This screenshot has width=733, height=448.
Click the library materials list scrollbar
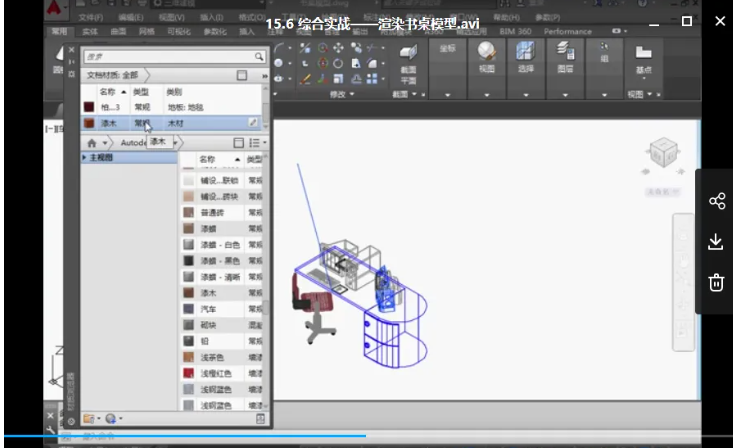266,307
